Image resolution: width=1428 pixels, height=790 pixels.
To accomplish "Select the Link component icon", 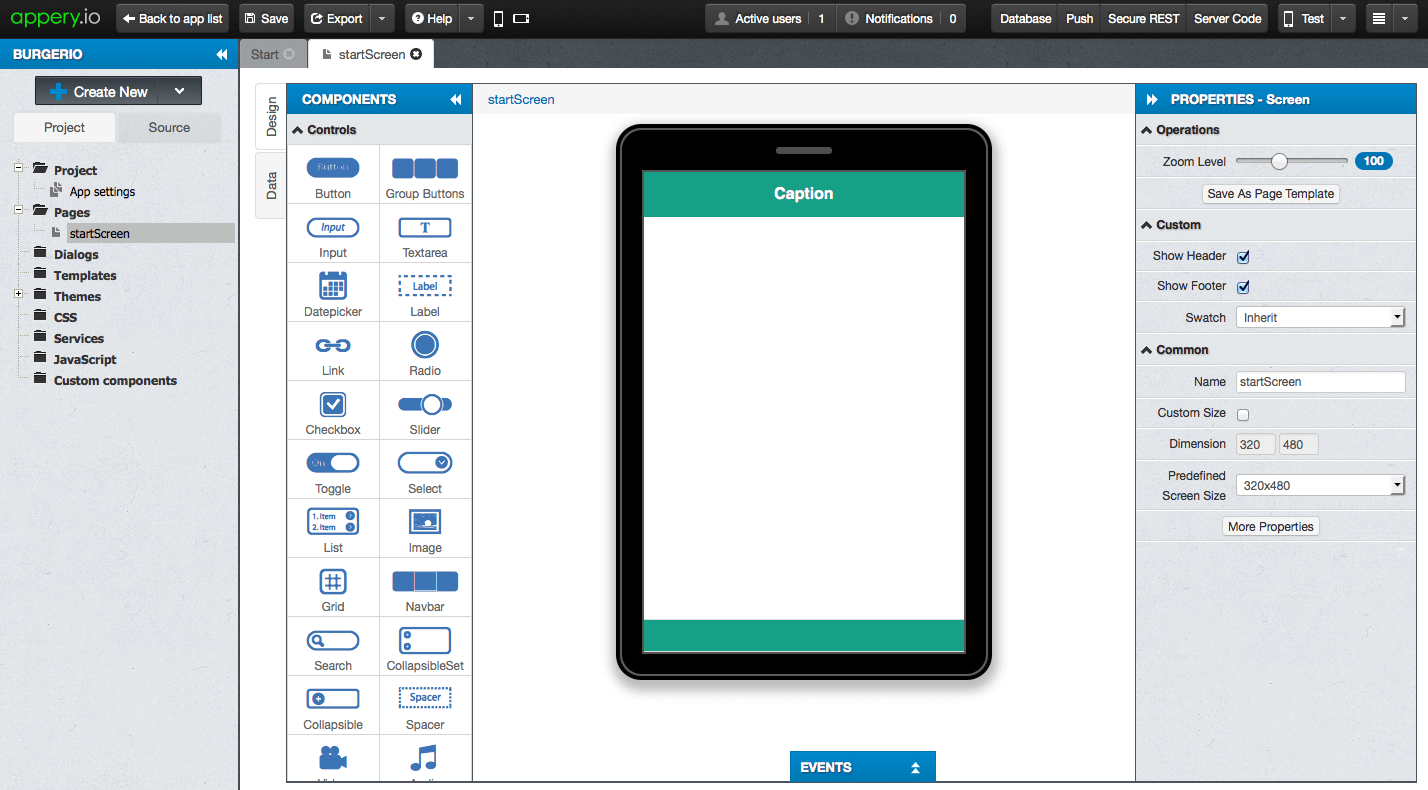I will [x=333, y=345].
